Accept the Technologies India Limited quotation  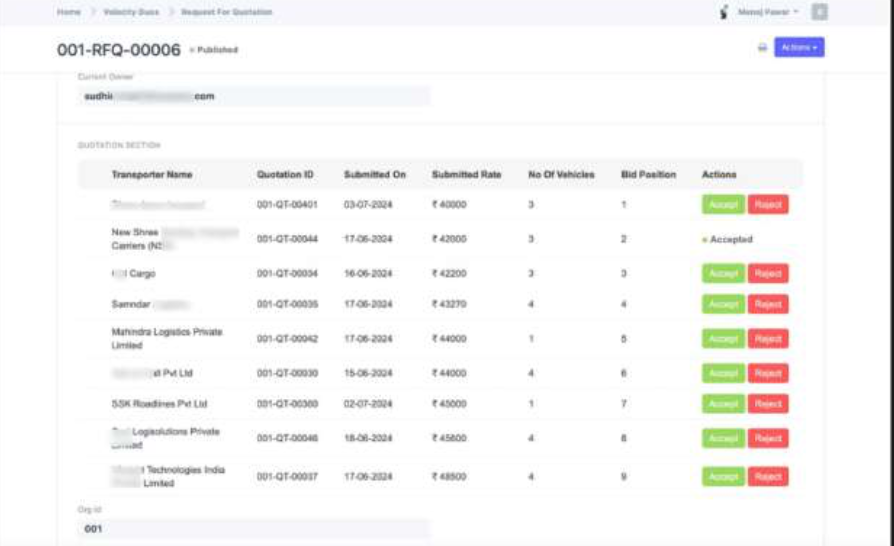723,476
